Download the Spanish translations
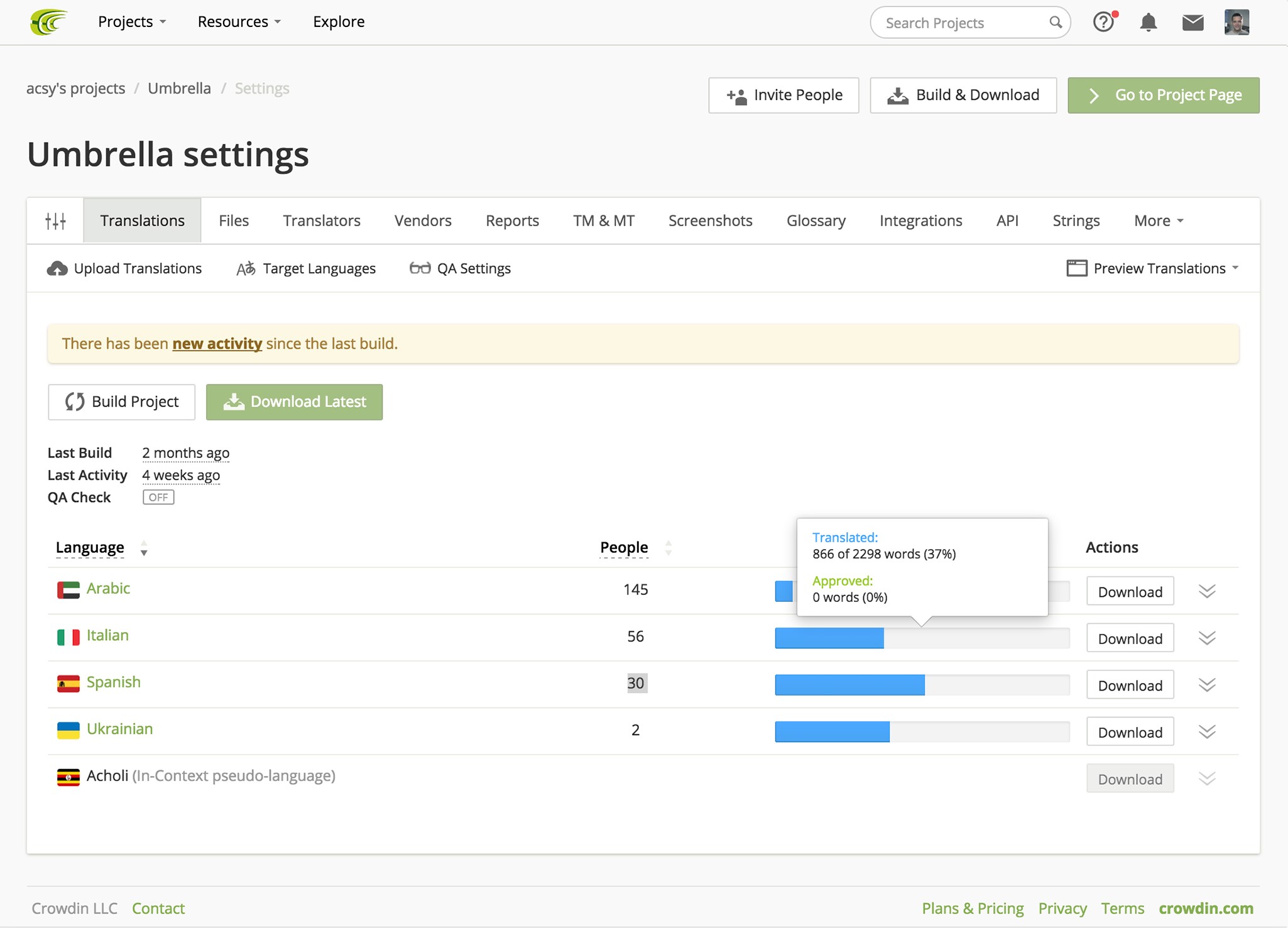 click(x=1130, y=685)
